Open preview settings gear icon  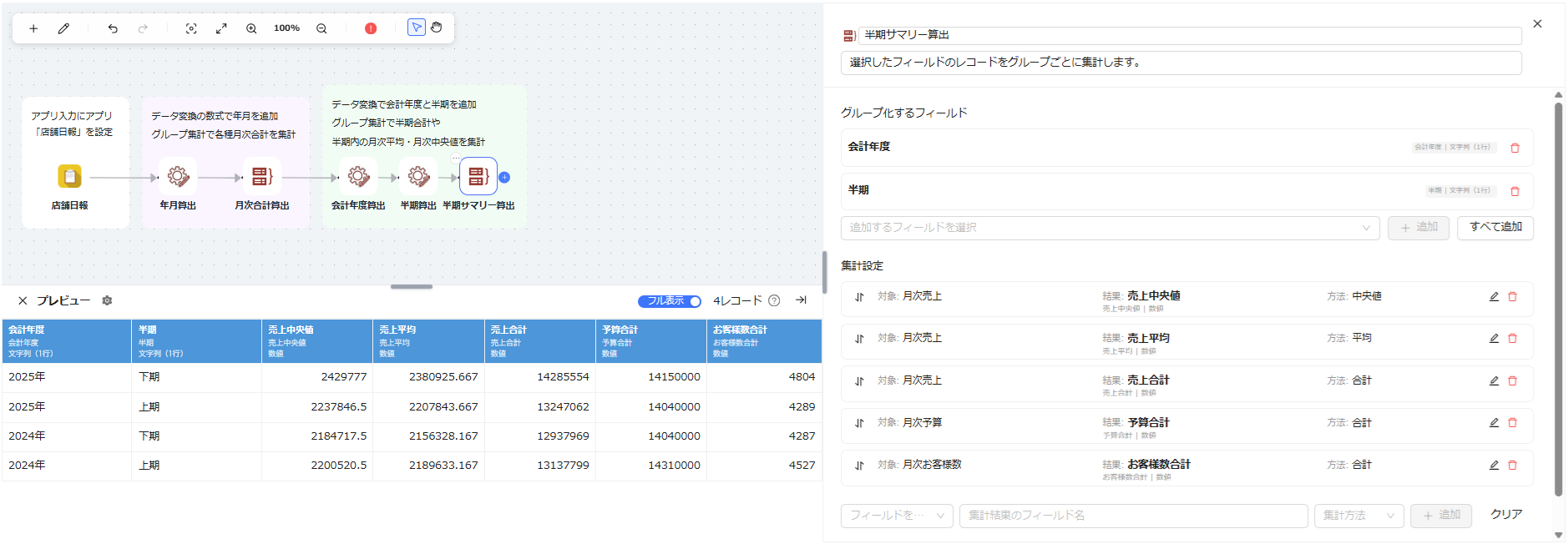(x=107, y=300)
